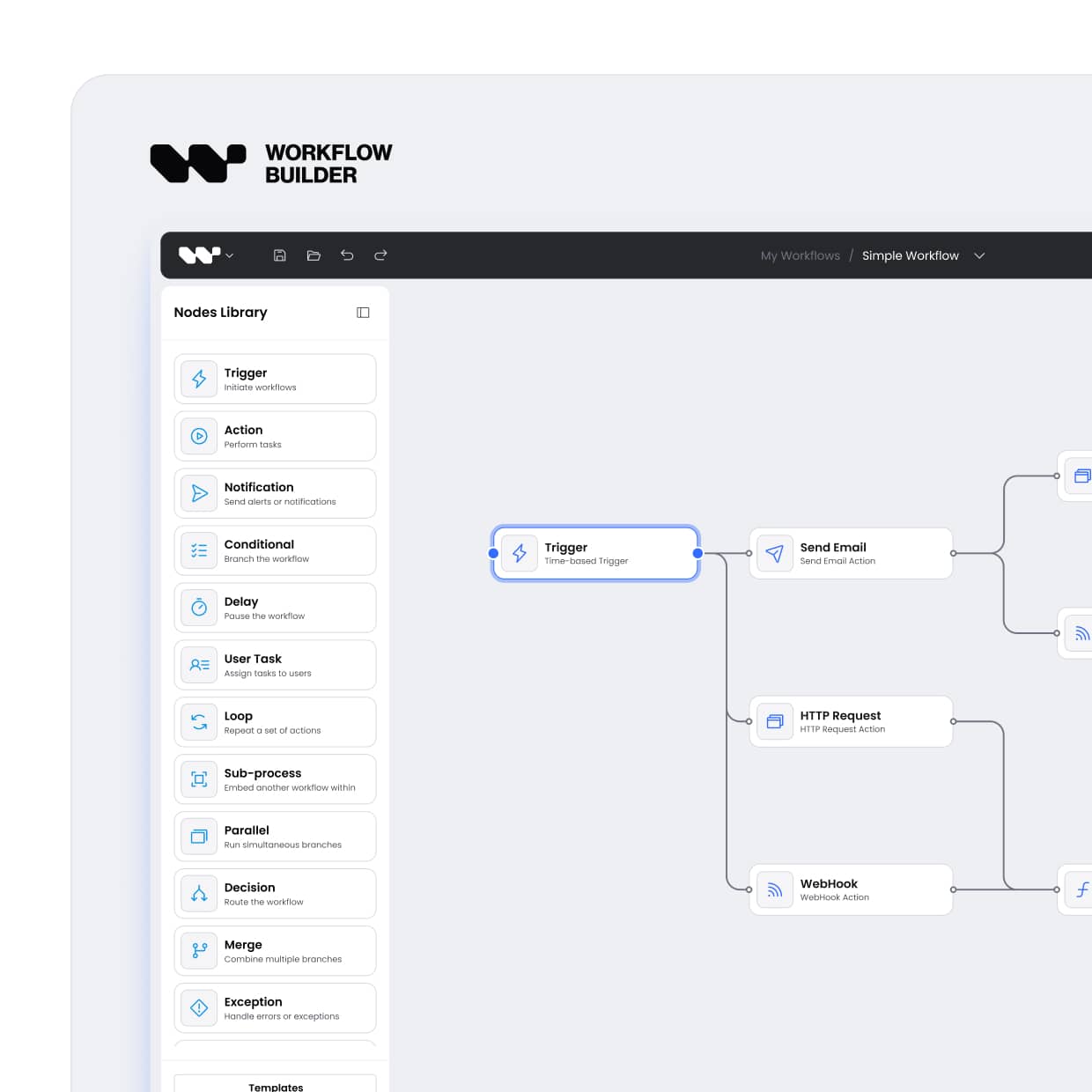Open the Templates panel
Screen dimensions: 1092x1092
point(275,1085)
